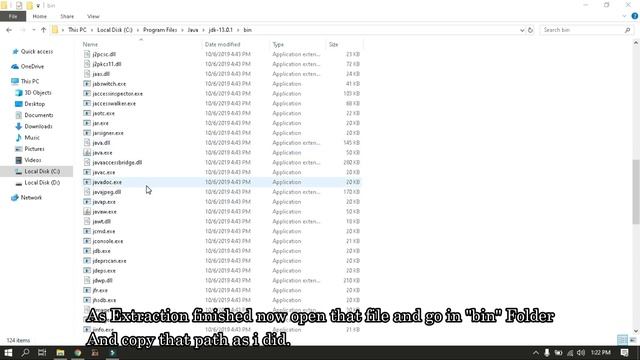Click the magnifier icon in search box
640x360 pixels.
tap(627, 30)
